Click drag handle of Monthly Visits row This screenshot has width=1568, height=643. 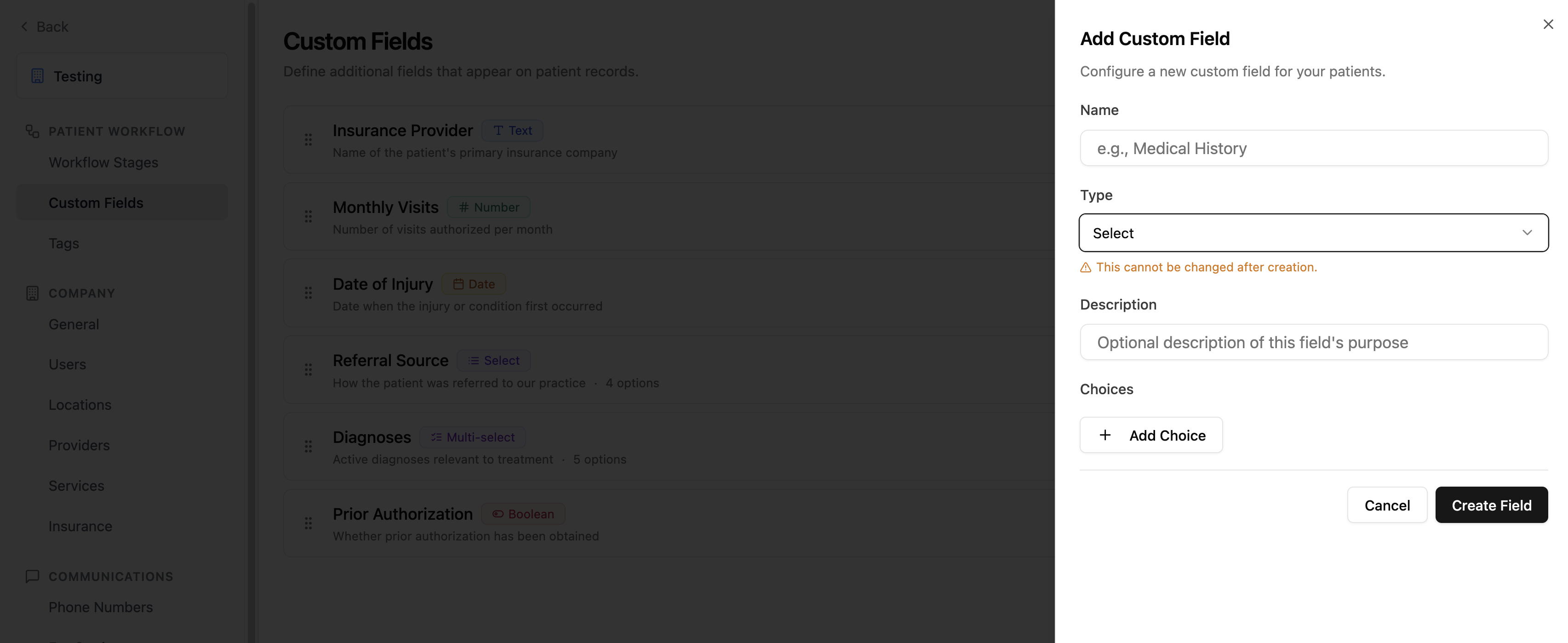click(308, 216)
